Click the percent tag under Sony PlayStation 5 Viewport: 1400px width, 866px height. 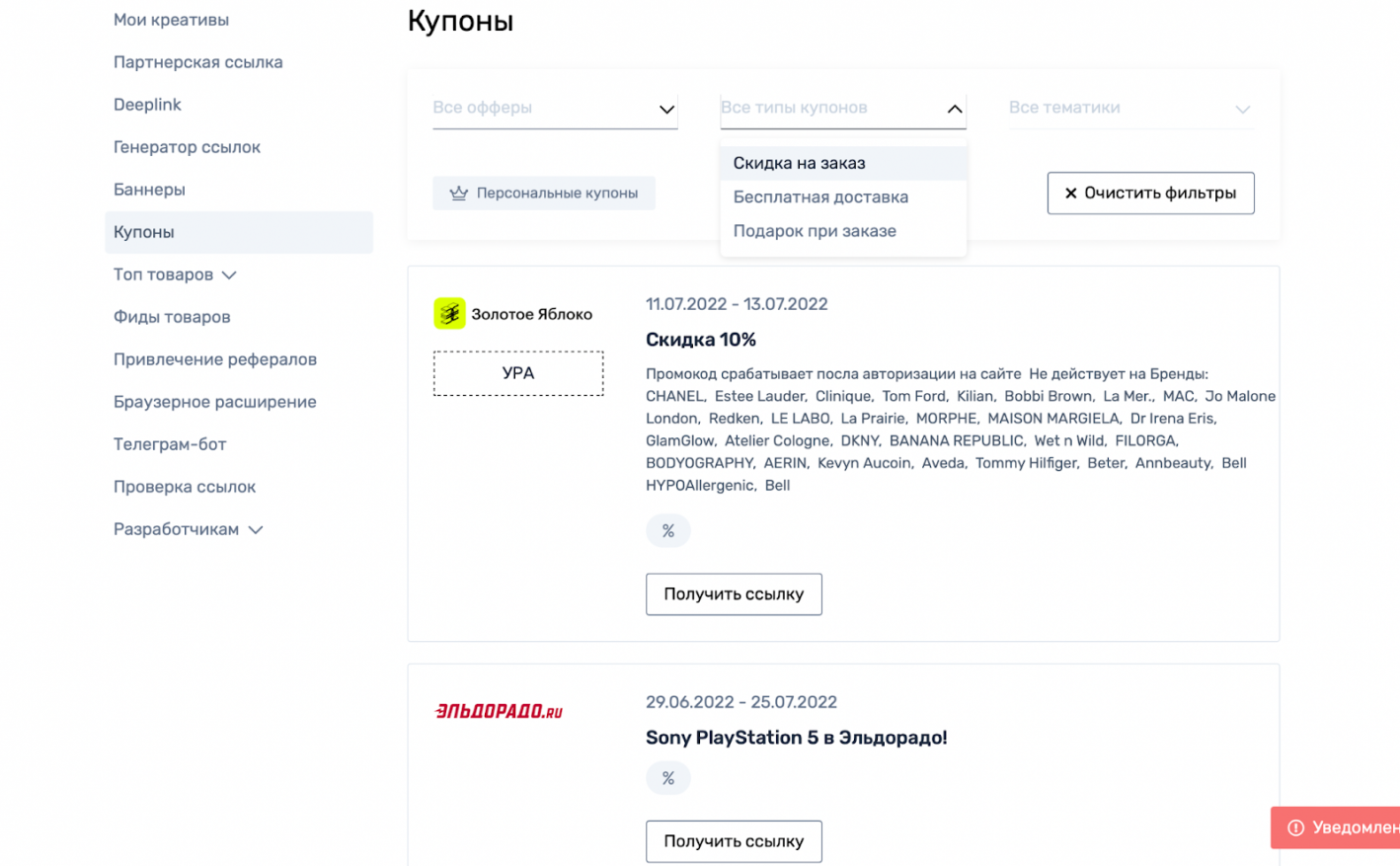pos(668,778)
